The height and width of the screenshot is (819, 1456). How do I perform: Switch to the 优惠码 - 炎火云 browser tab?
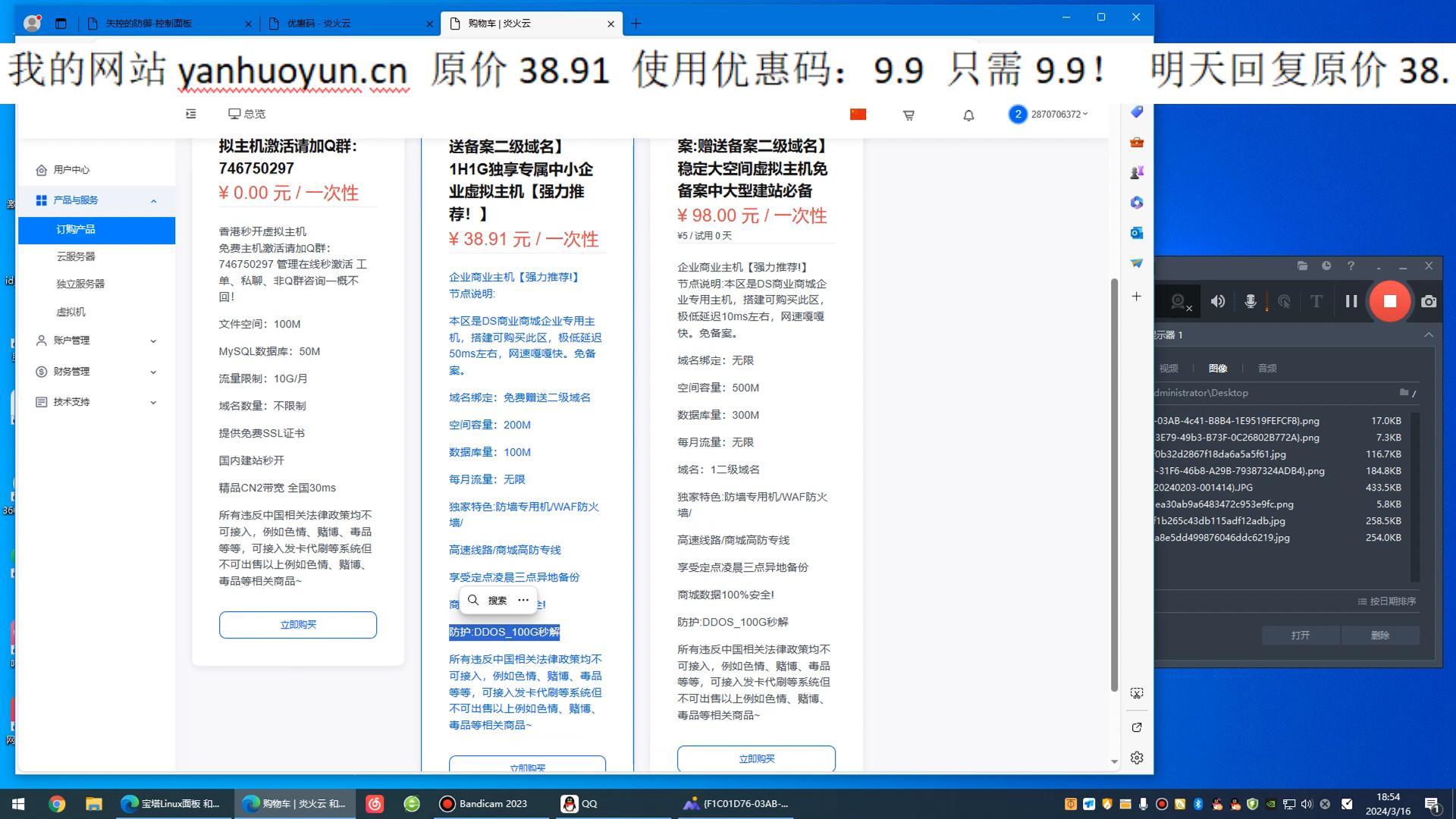(350, 24)
